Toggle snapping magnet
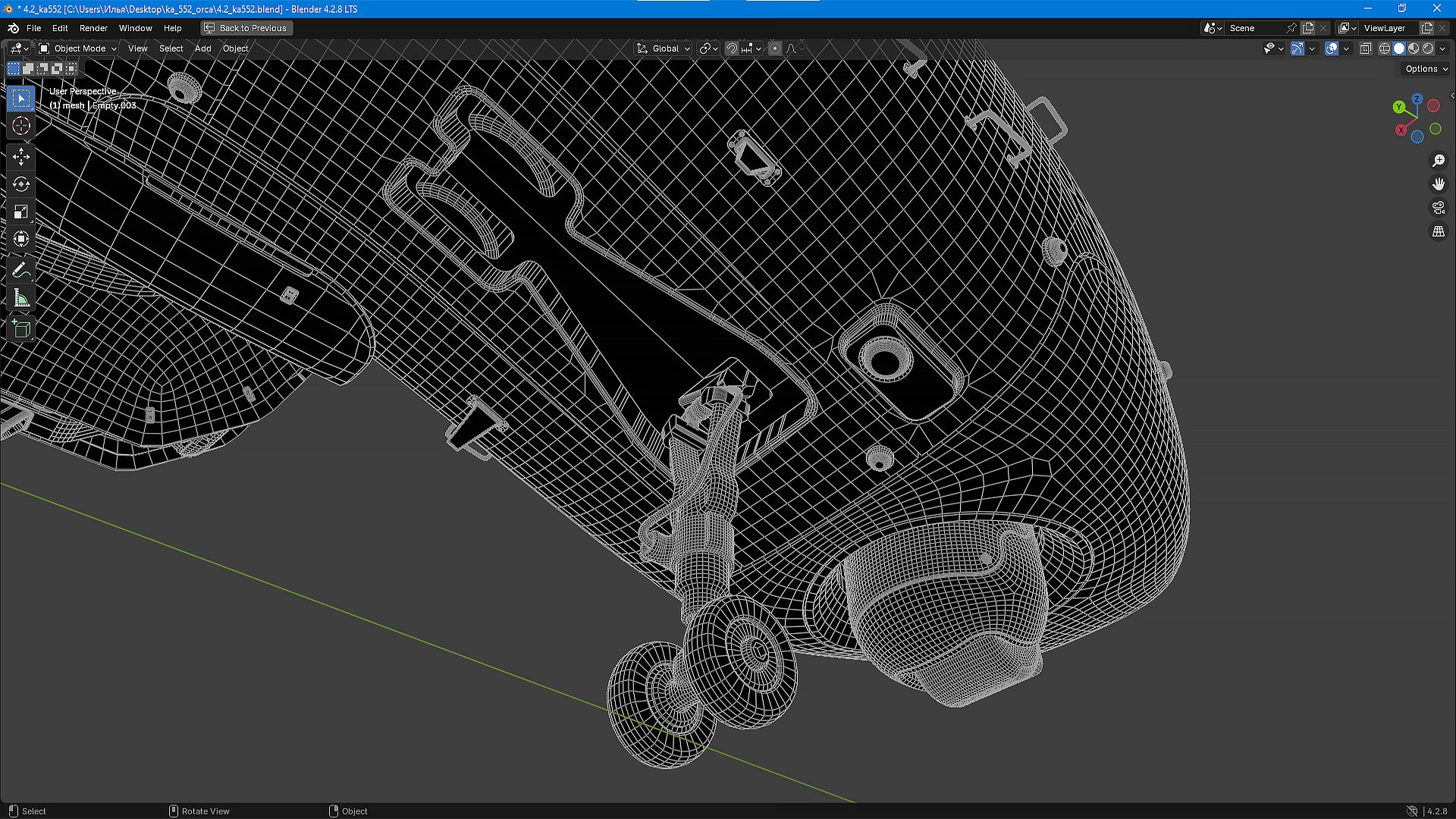 pyautogui.click(x=731, y=49)
